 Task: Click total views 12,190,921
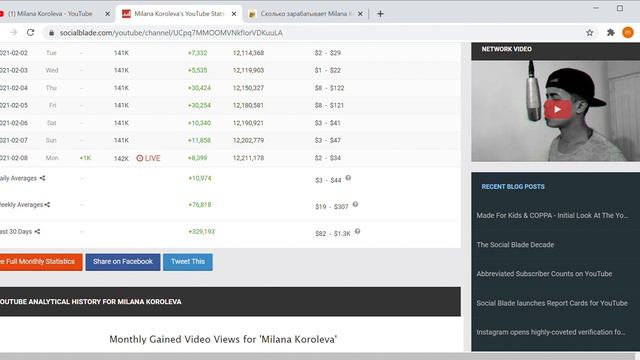(249, 123)
